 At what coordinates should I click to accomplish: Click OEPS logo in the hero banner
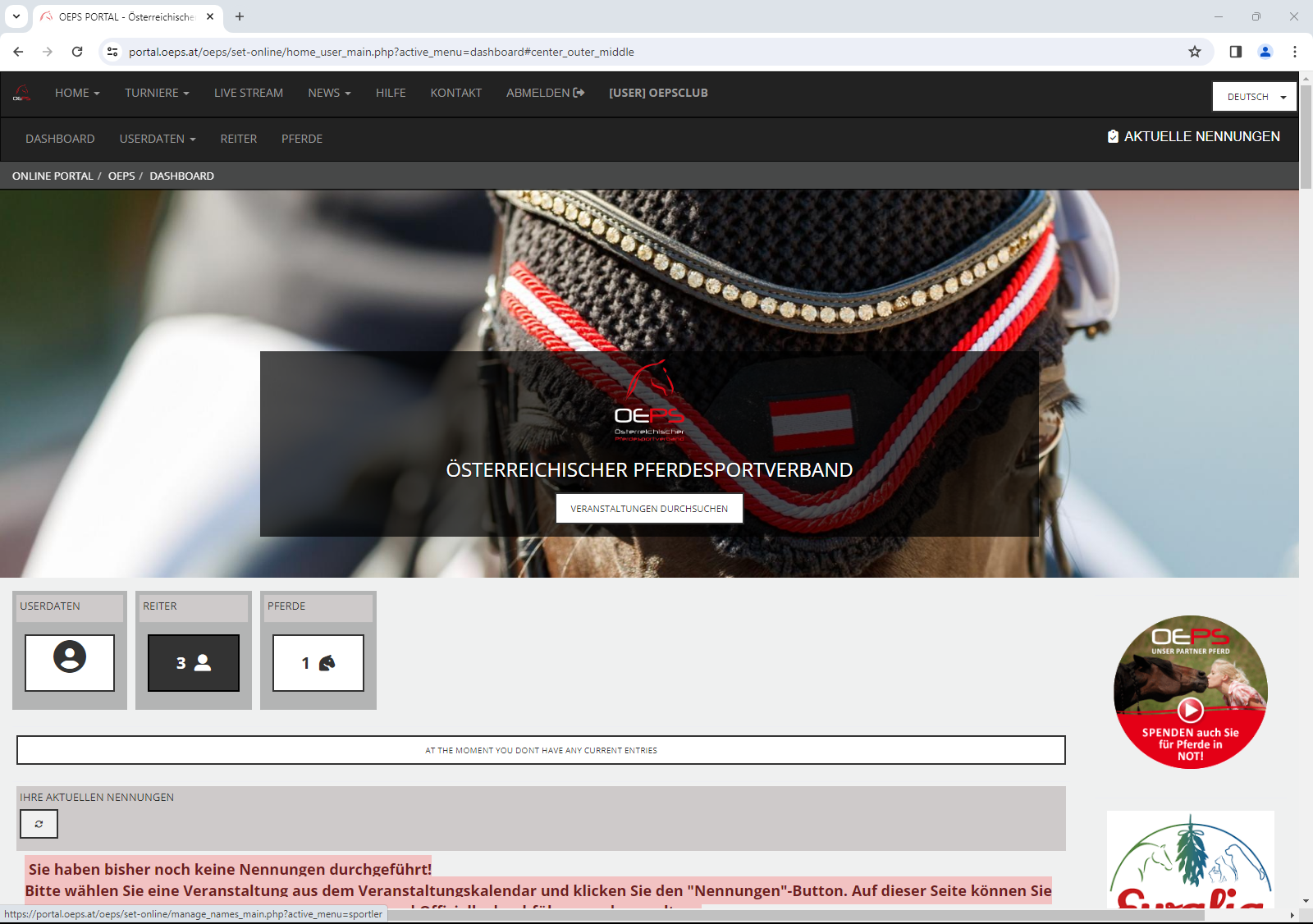(x=649, y=401)
